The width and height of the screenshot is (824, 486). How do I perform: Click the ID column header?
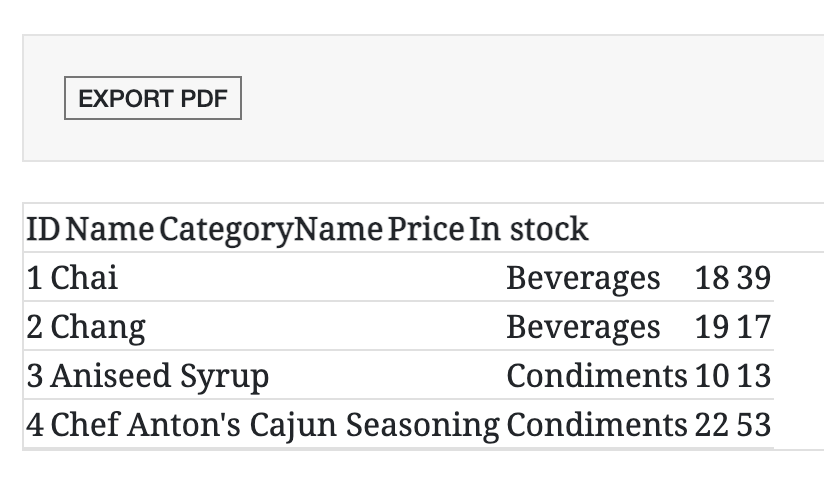(x=42, y=230)
